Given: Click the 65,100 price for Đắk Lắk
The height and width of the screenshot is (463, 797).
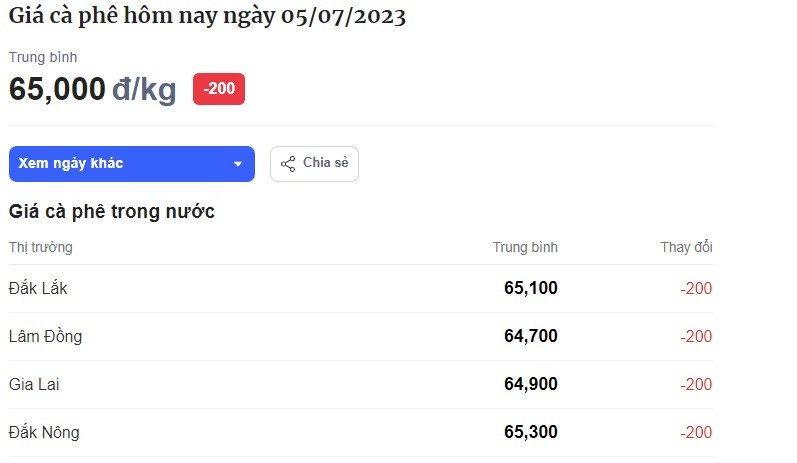Looking at the screenshot, I should tap(531, 288).
